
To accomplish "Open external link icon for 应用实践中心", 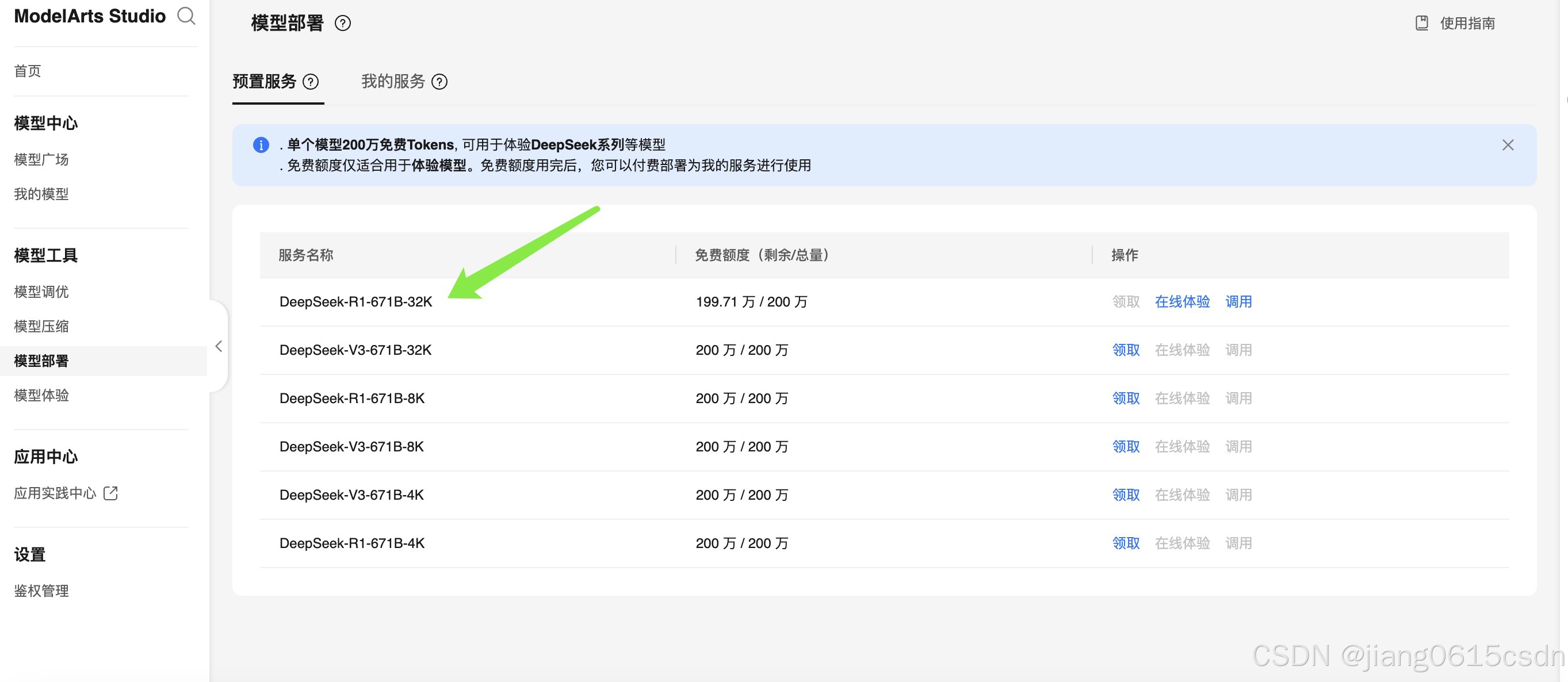I will [x=111, y=493].
